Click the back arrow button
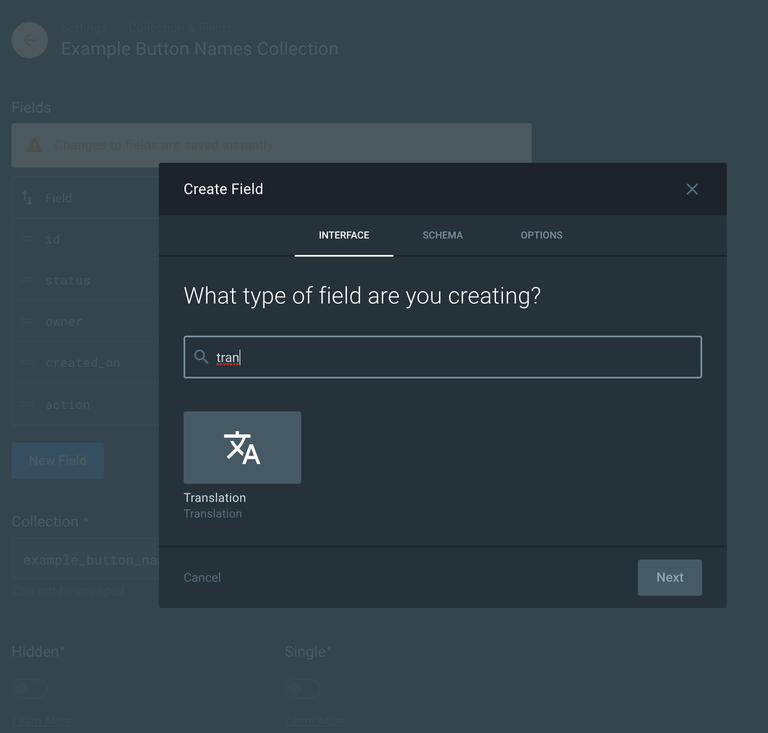The height and width of the screenshot is (733, 768). click(29, 40)
